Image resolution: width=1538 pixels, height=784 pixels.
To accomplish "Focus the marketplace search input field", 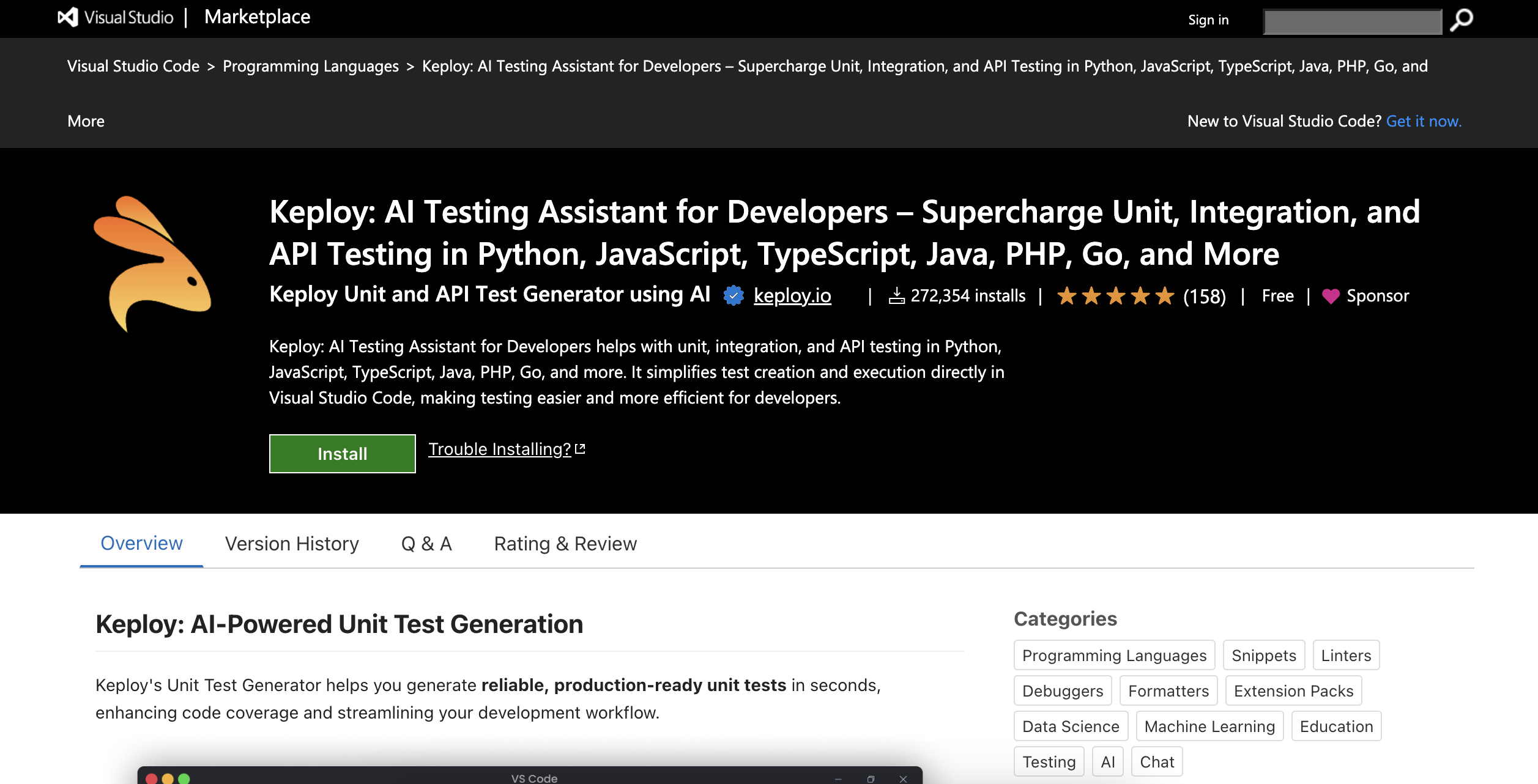I will pyautogui.click(x=1353, y=21).
